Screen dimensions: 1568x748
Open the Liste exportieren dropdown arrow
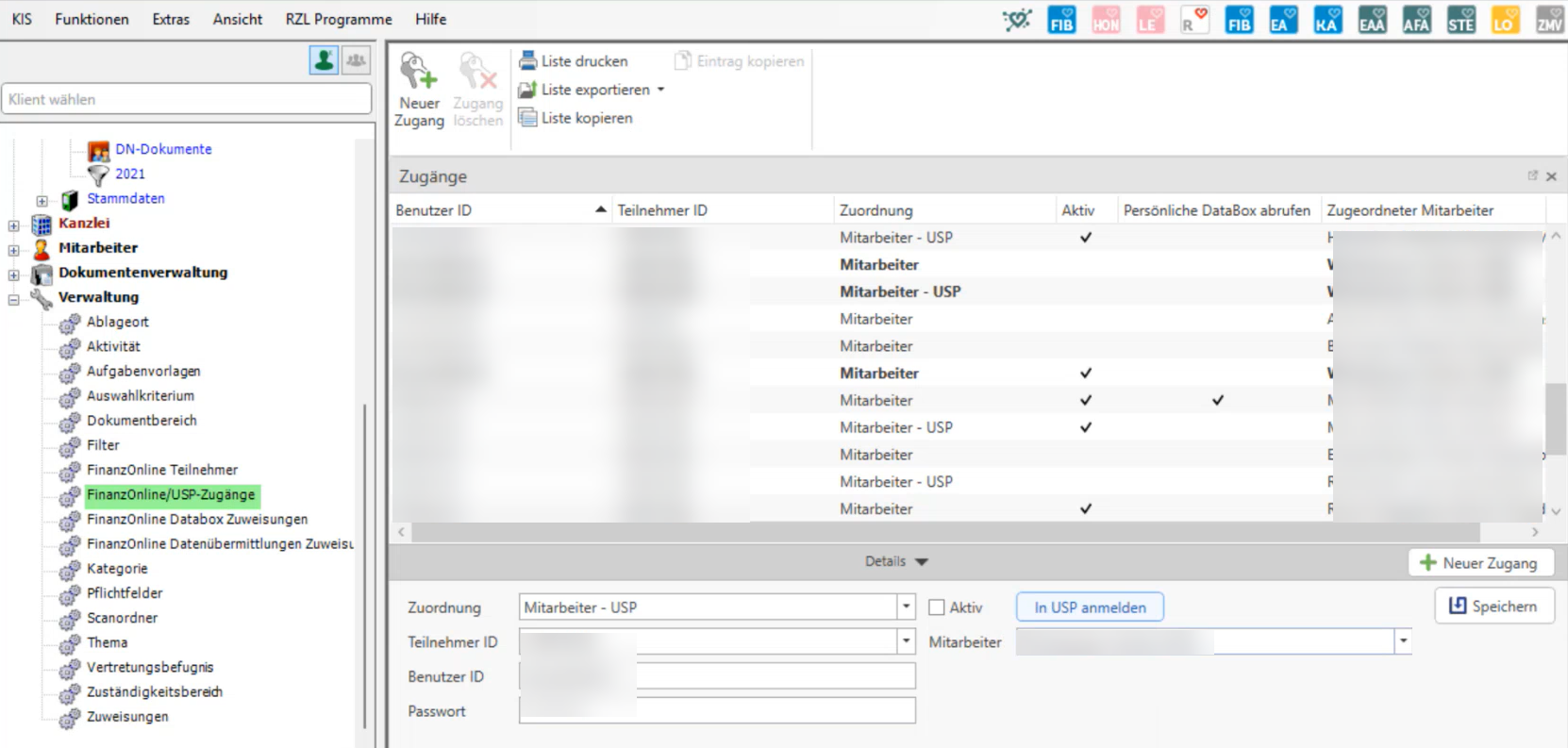[x=660, y=90]
